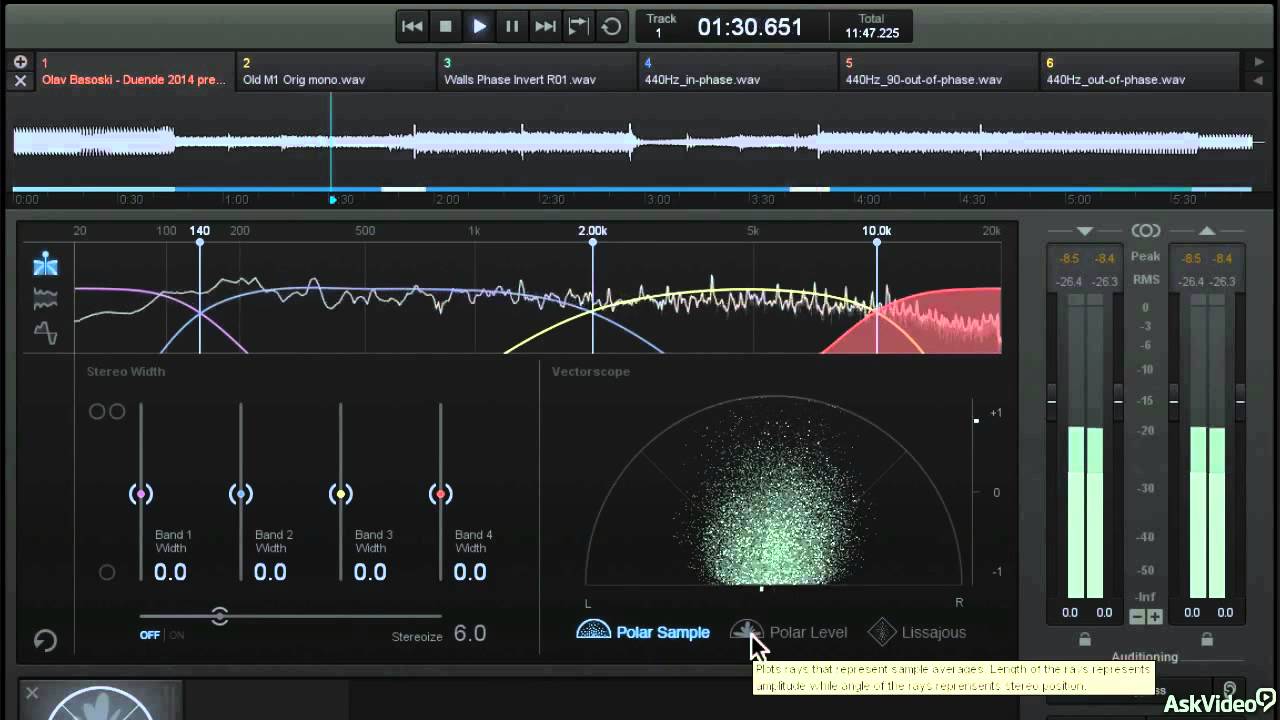
Task: Click the vectorscope polar display
Action: [x=774, y=490]
